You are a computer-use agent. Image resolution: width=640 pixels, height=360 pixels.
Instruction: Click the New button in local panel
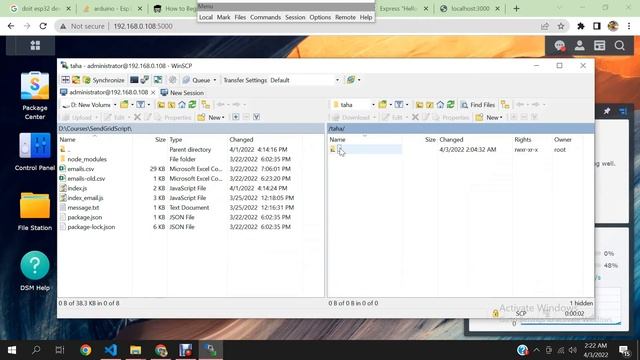pos(211,117)
